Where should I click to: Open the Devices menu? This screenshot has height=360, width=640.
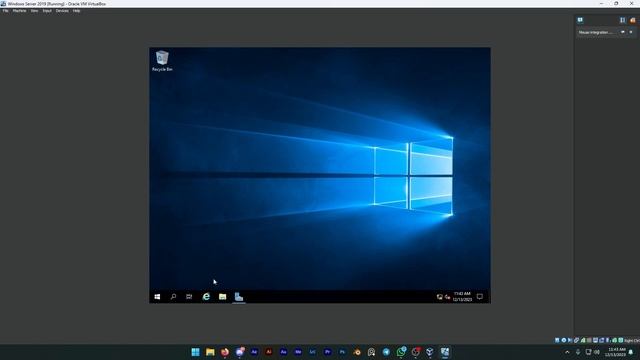pos(62,11)
